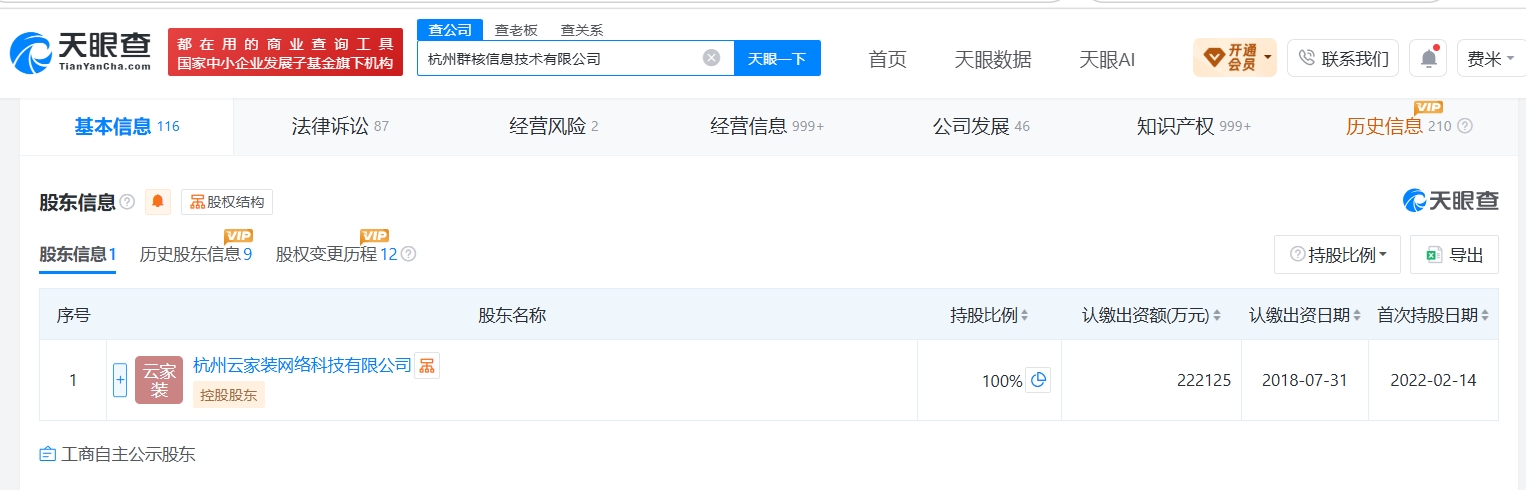Click the red promotional banner in header

click(x=285, y=52)
